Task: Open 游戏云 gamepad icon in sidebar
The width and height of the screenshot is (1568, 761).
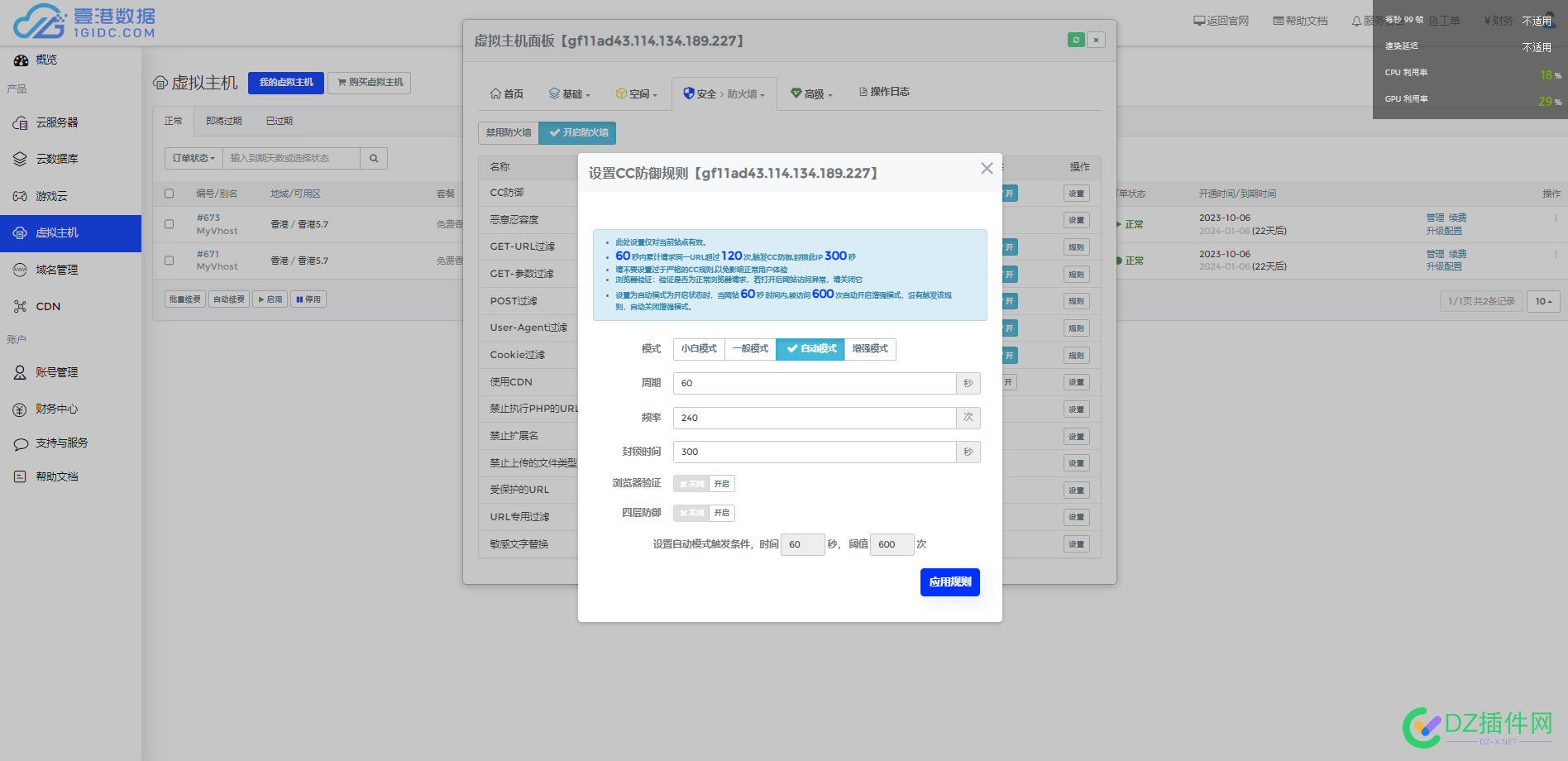Action: (x=21, y=197)
